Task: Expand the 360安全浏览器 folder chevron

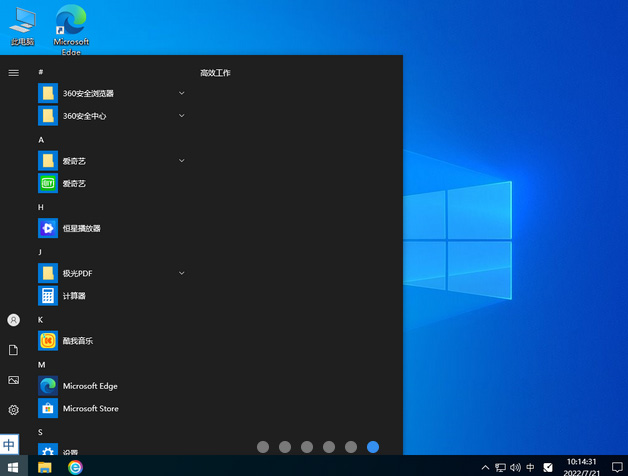Action: 181,93
